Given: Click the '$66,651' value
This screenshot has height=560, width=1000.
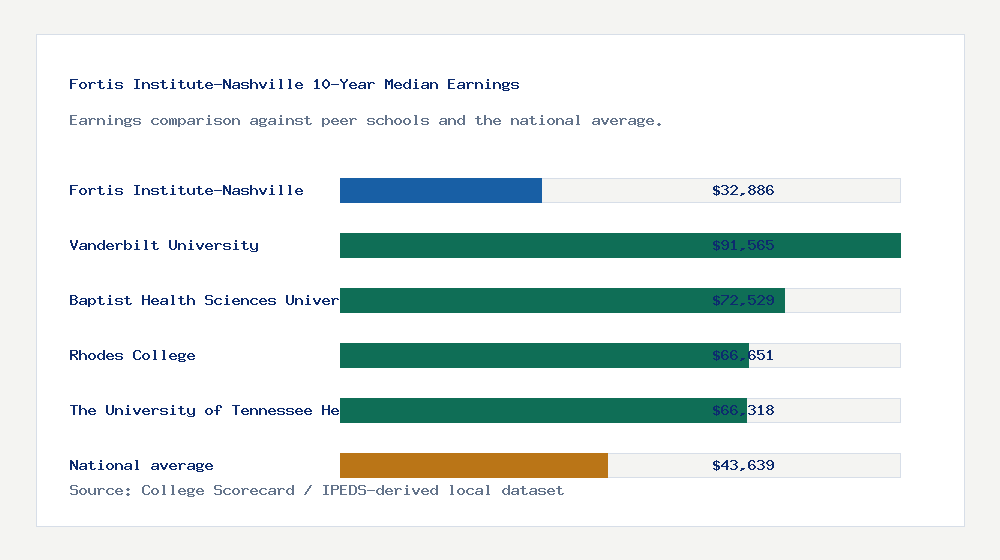Looking at the screenshot, I should 743,355.
